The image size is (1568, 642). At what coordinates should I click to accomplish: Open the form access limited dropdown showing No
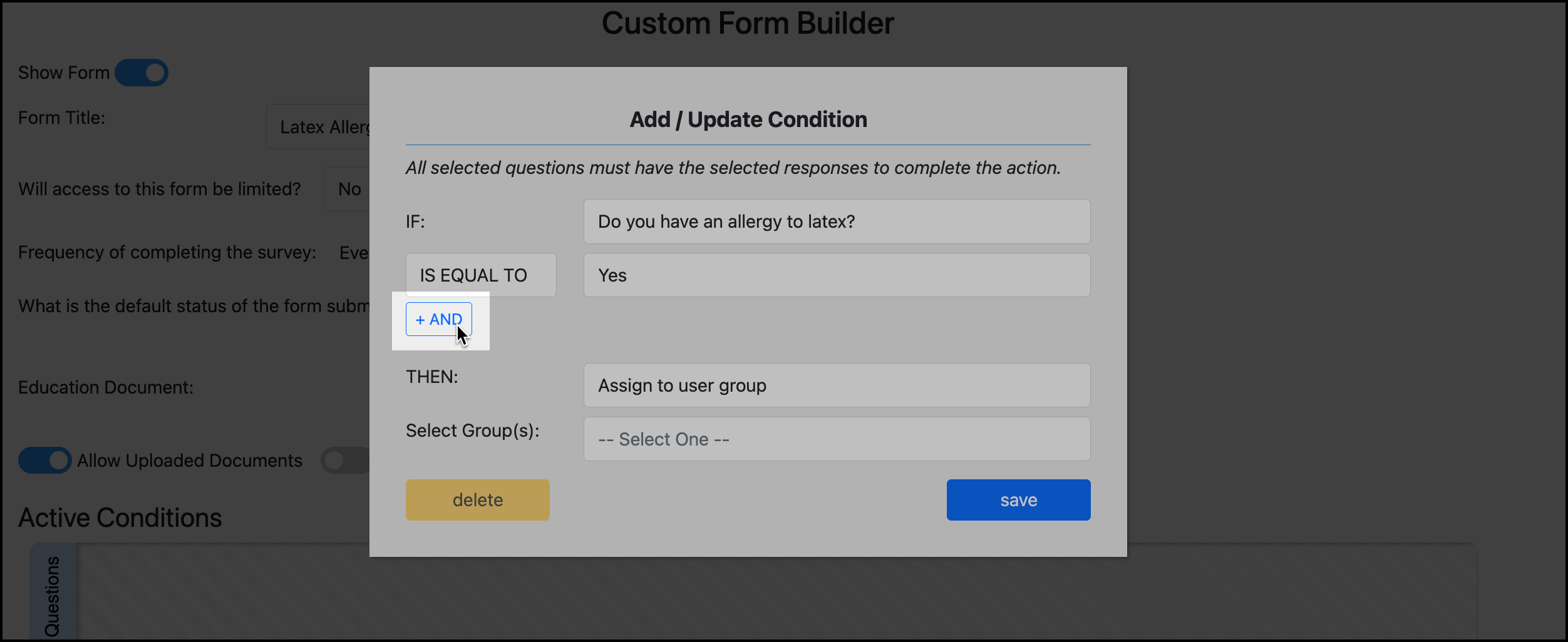349,188
